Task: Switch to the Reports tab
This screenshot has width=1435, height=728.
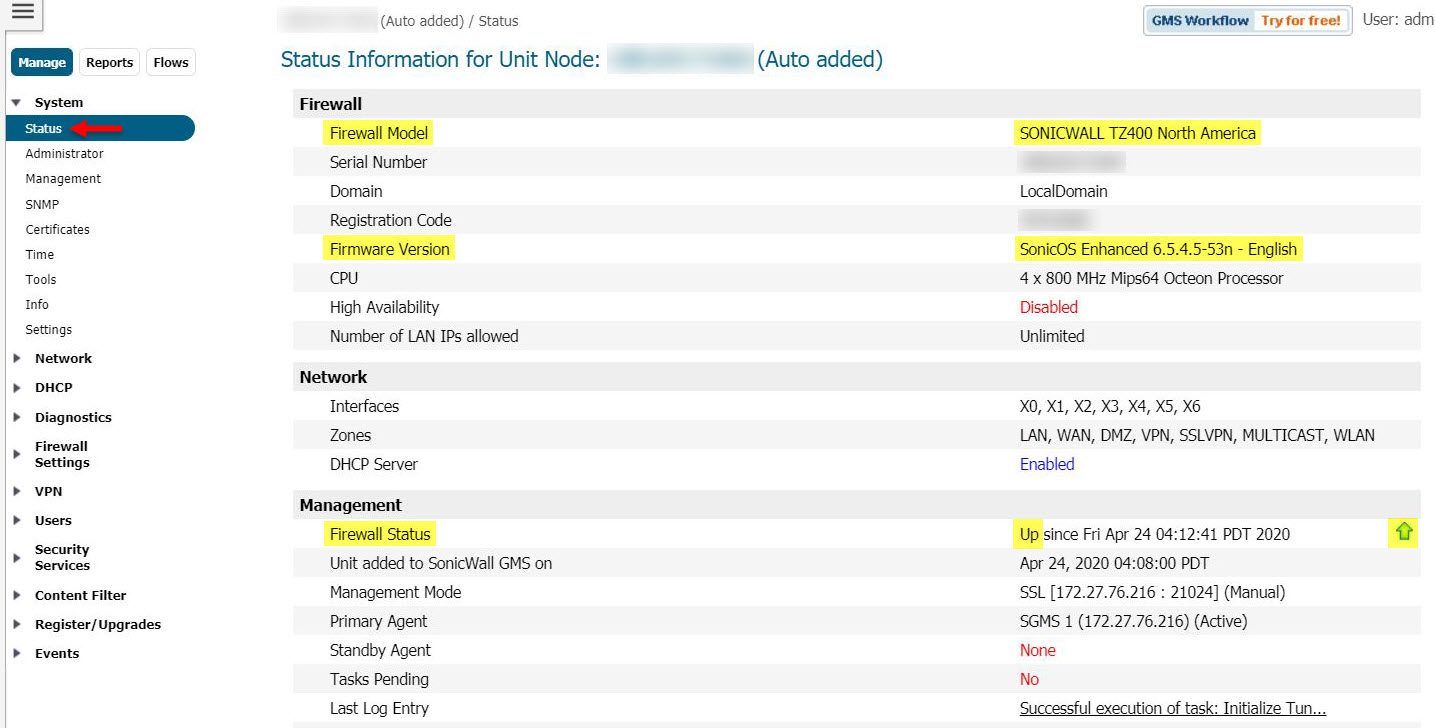Action: tap(109, 62)
